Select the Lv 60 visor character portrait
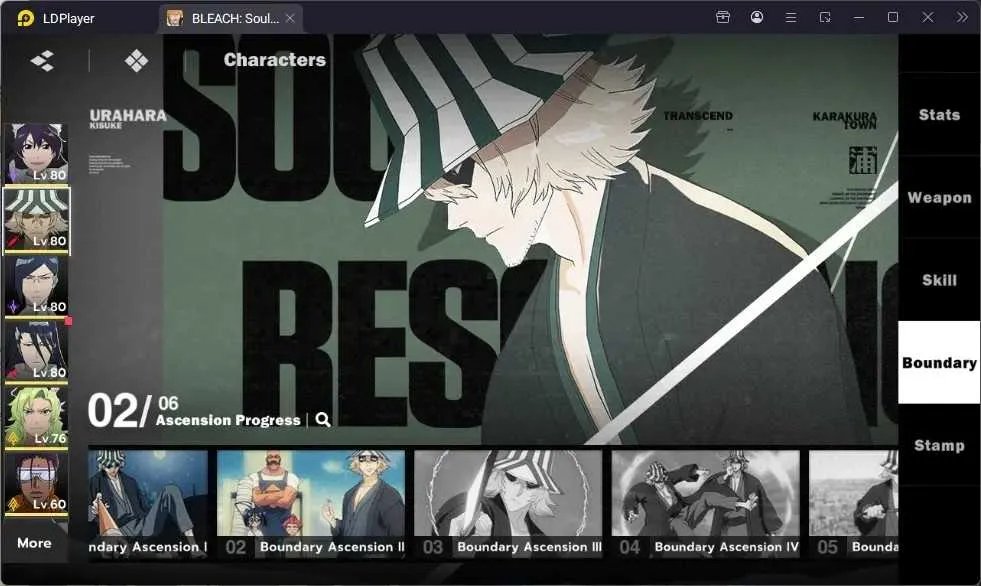Image resolution: width=981 pixels, height=586 pixels. click(x=36, y=483)
